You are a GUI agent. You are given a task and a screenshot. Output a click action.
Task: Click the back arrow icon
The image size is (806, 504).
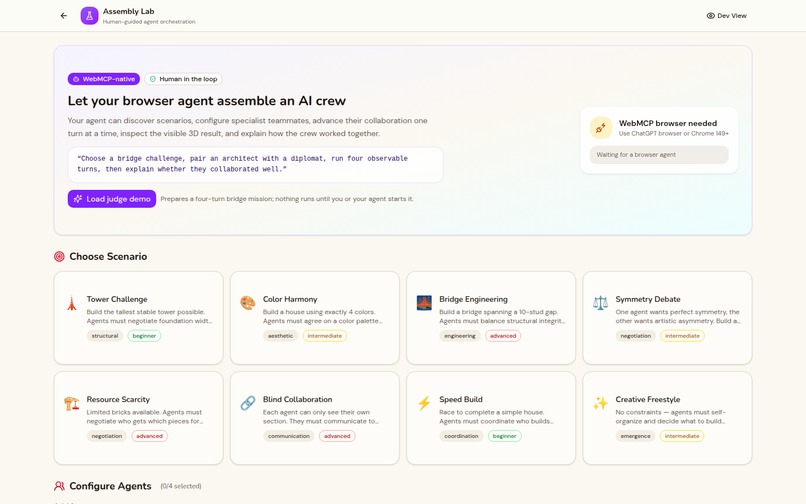pyautogui.click(x=64, y=16)
